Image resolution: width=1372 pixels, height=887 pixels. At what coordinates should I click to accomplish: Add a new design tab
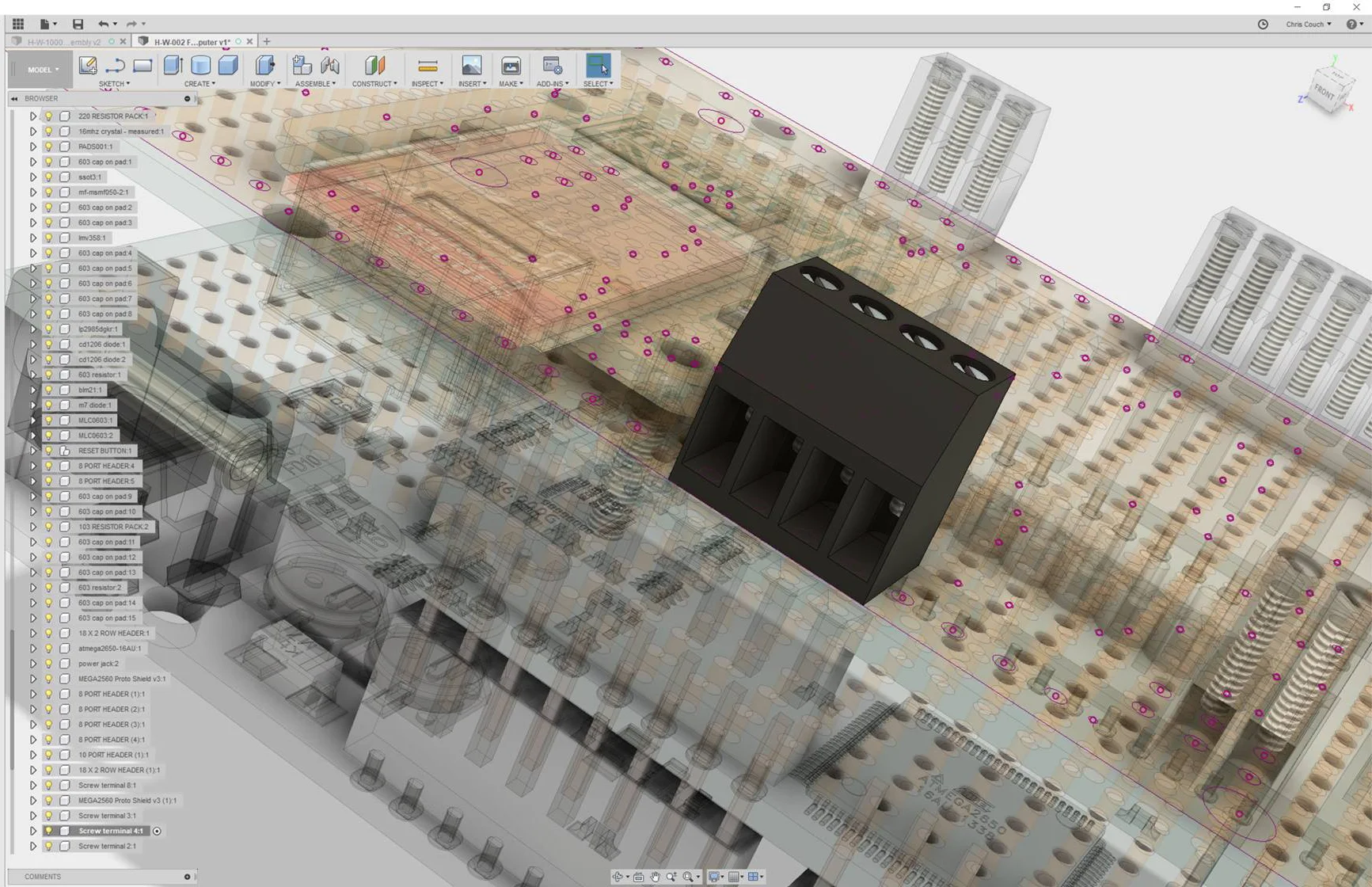[x=267, y=41]
